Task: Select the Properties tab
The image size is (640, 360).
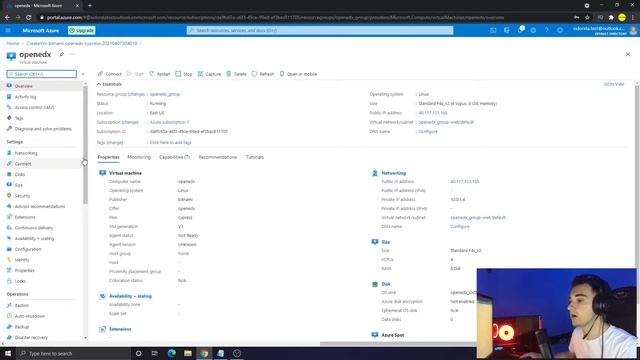Action: tap(109, 157)
